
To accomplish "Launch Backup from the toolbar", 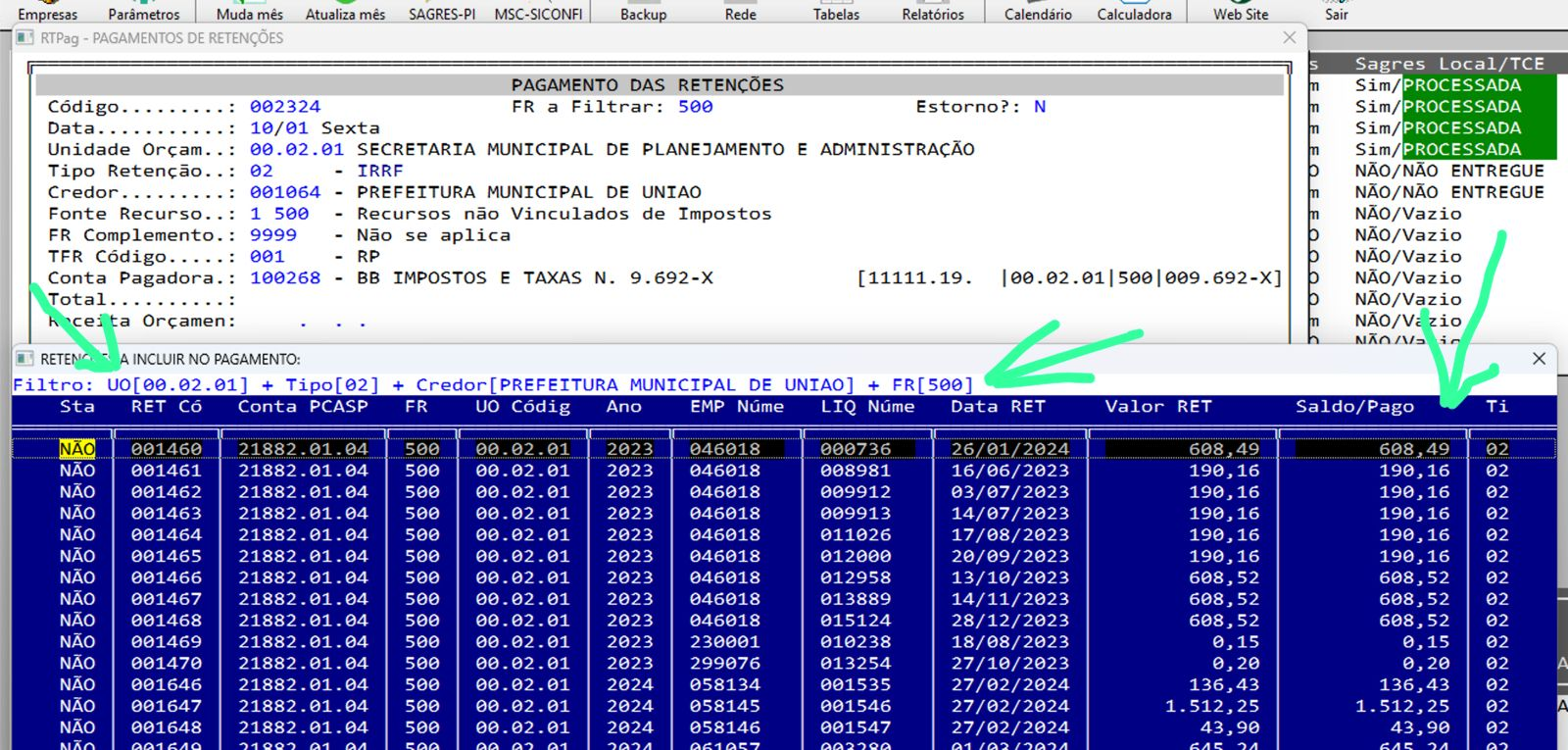I will point(643,13).
